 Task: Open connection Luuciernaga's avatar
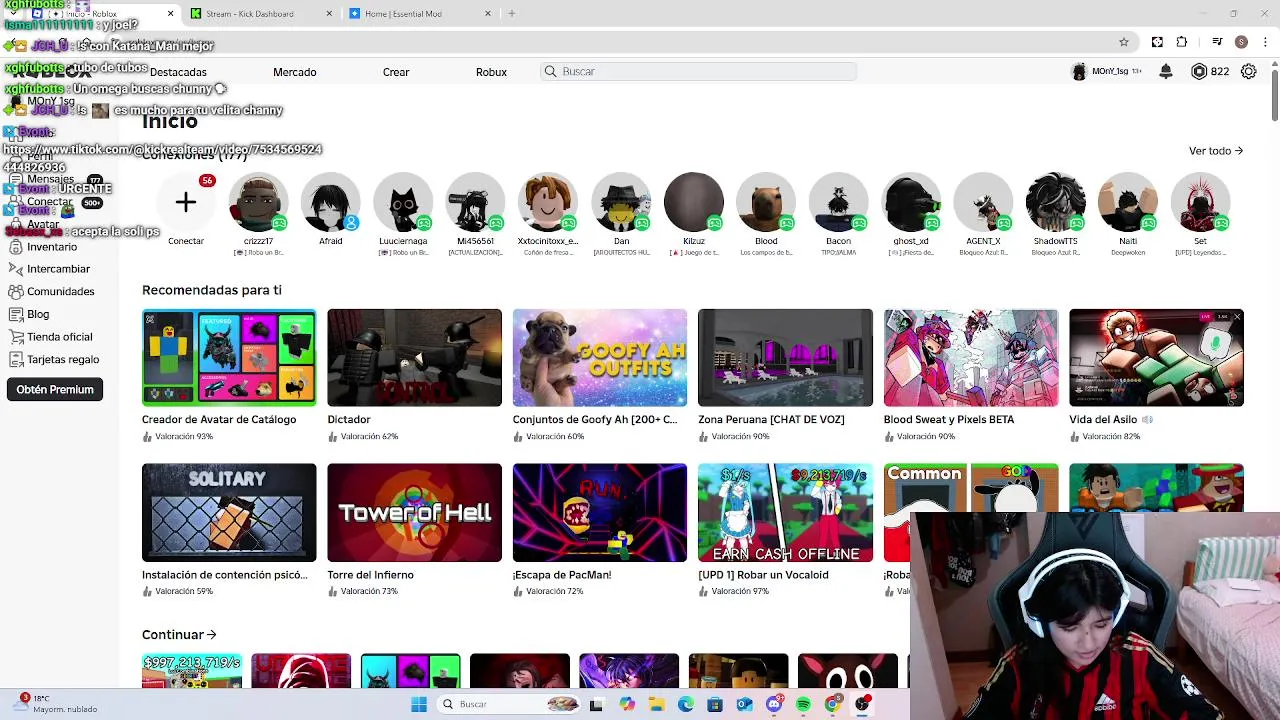403,203
